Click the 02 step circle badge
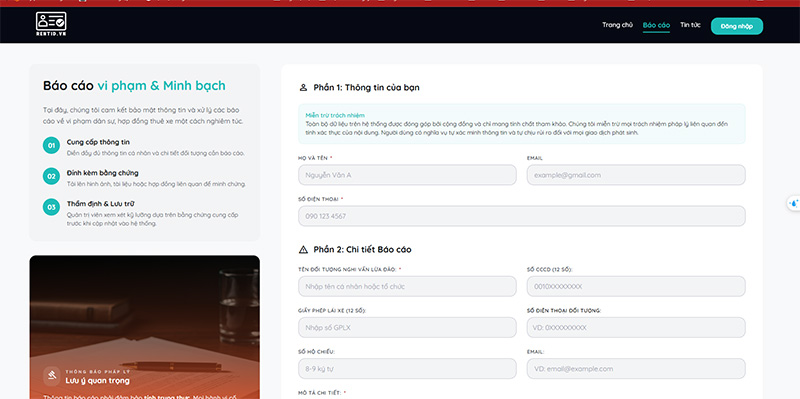The image size is (800, 399). click(52, 177)
